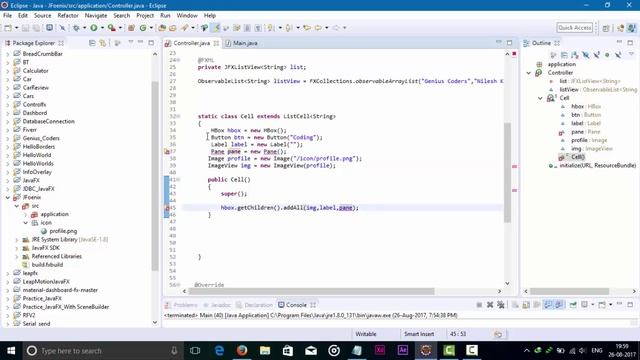Screen dimensions: 640x360
Task: Click the green Run button in toolbar
Action: pos(94,28)
